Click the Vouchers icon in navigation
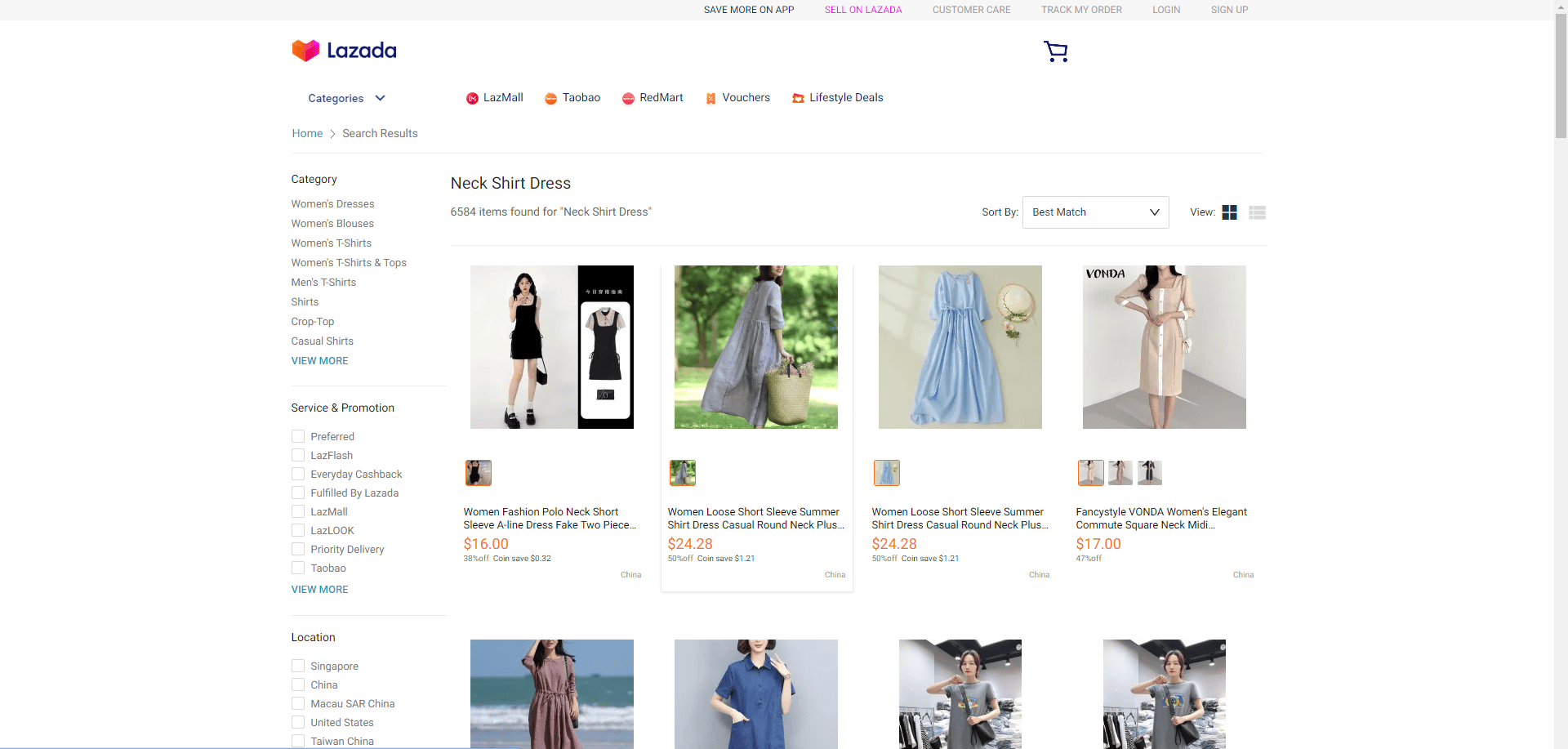 pyautogui.click(x=710, y=99)
